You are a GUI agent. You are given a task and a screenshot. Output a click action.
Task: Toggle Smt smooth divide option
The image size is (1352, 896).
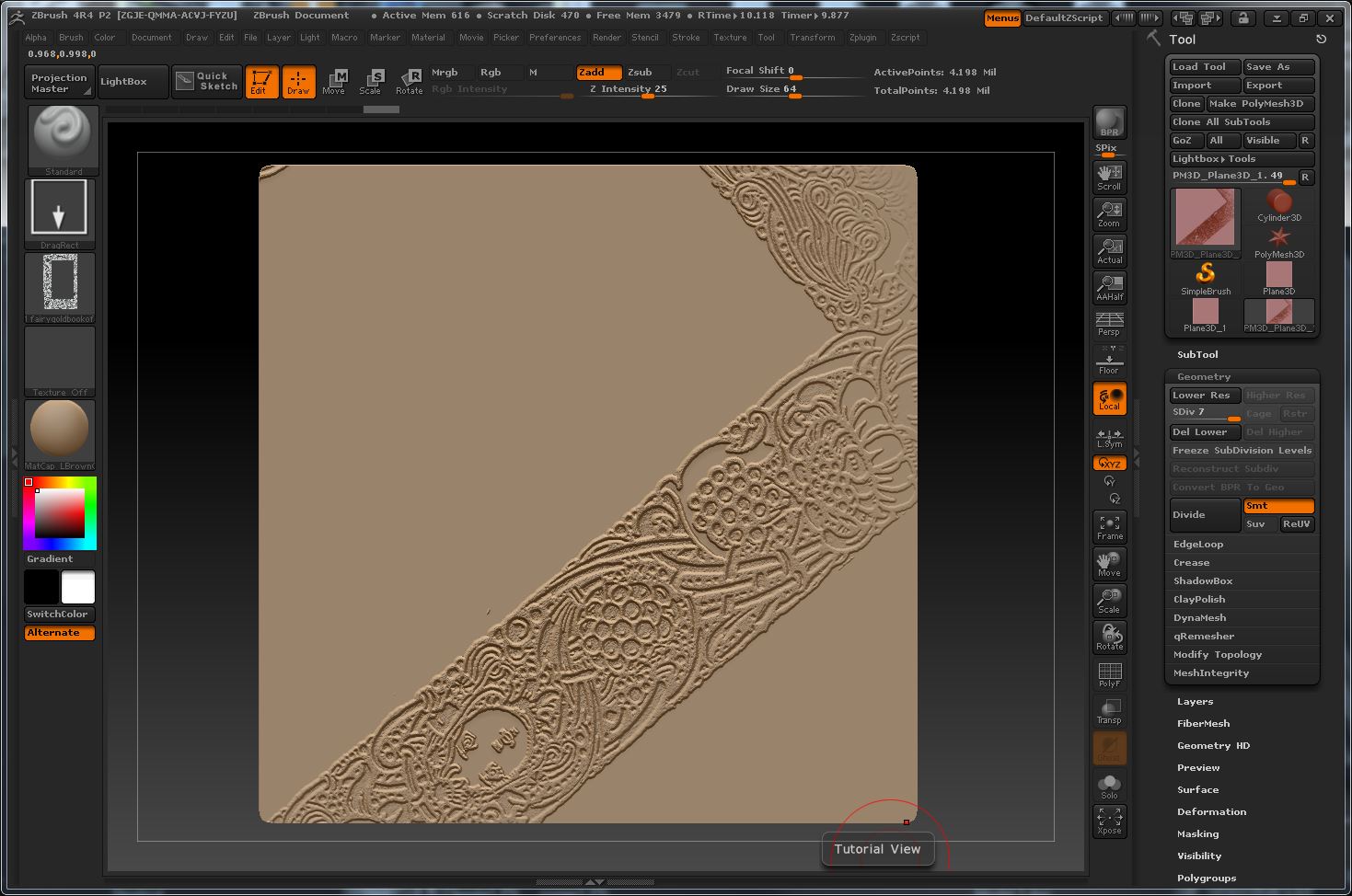(x=1278, y=506)
